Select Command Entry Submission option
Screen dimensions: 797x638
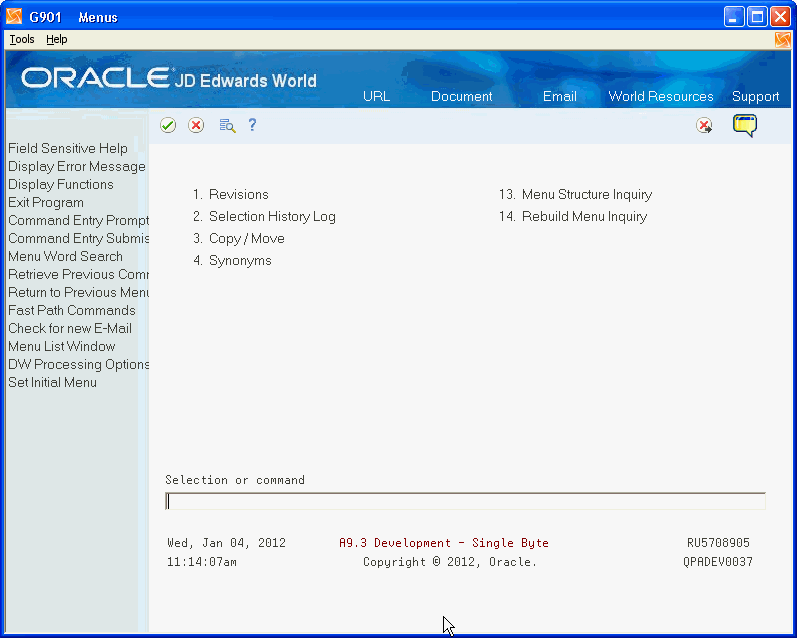pyautogui.click(x=78, y=238)
